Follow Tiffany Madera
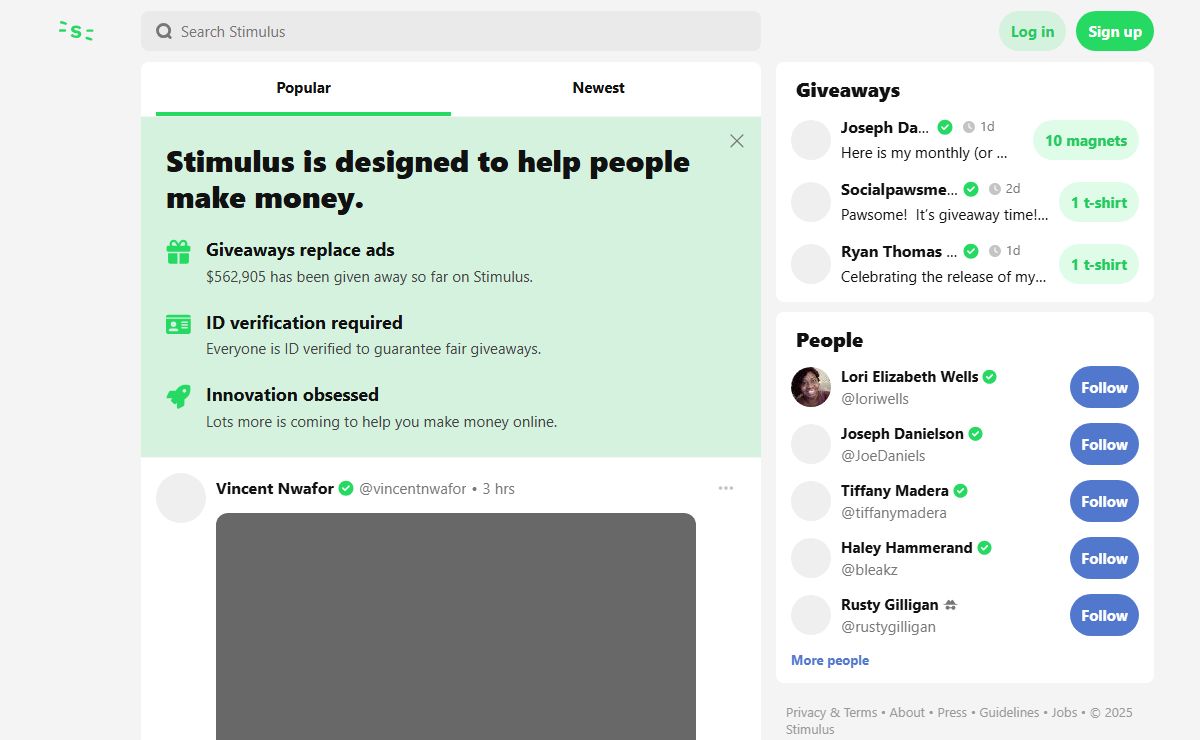 click(x=1104, y=502)
